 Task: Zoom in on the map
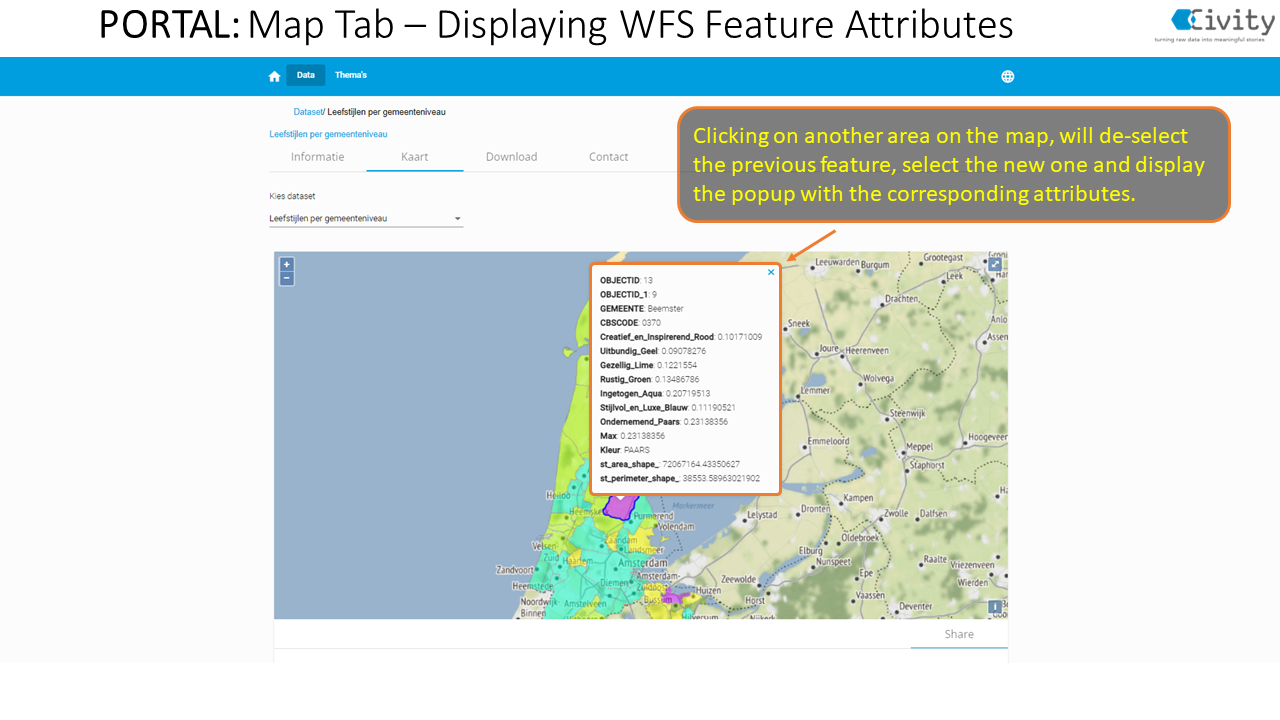286,265
